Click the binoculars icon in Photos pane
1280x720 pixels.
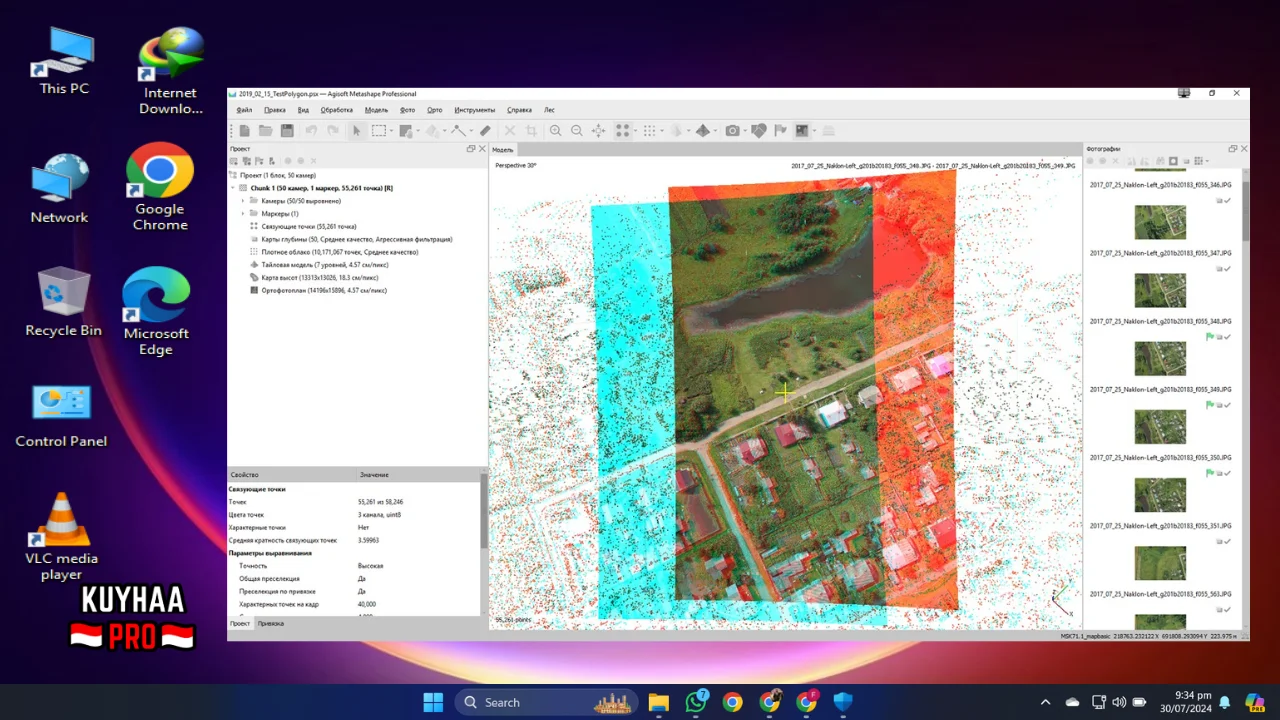coord(1160,161)
